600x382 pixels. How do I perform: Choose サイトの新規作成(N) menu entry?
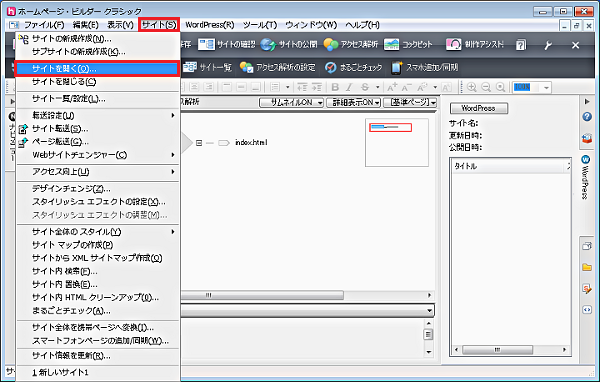[97, 39]
